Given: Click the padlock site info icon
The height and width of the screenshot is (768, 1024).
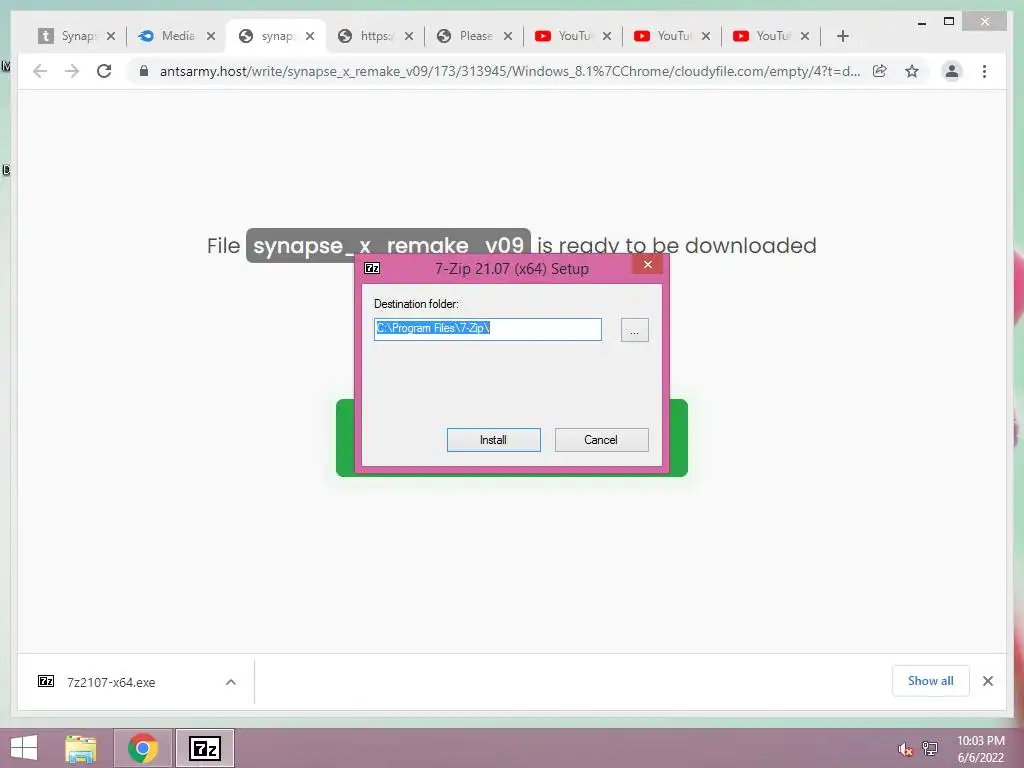Looking at the screenshot, I should click(x=144, y=71).
